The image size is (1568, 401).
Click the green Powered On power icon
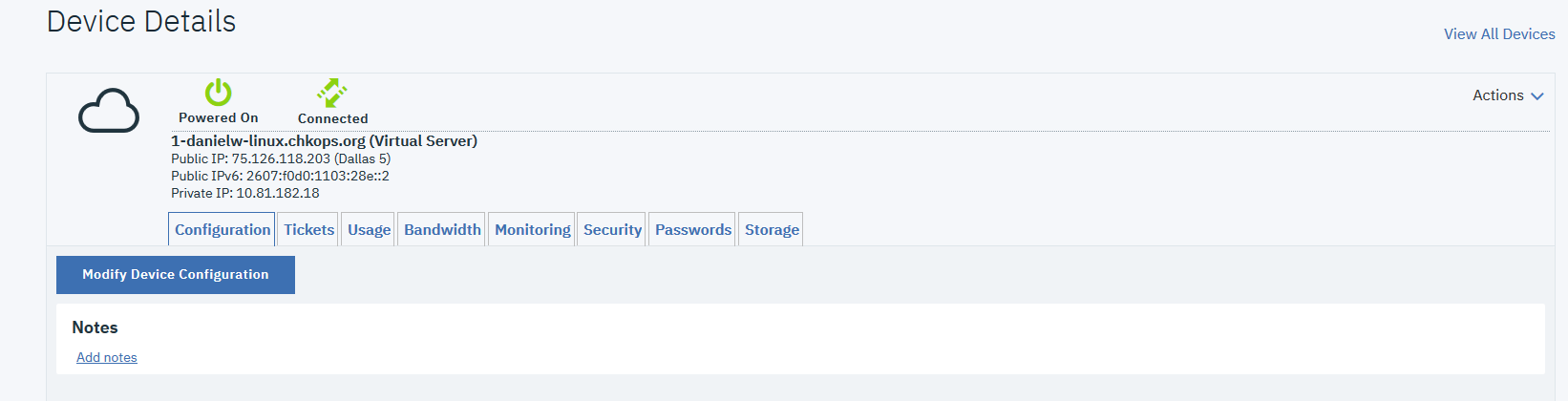219,93
